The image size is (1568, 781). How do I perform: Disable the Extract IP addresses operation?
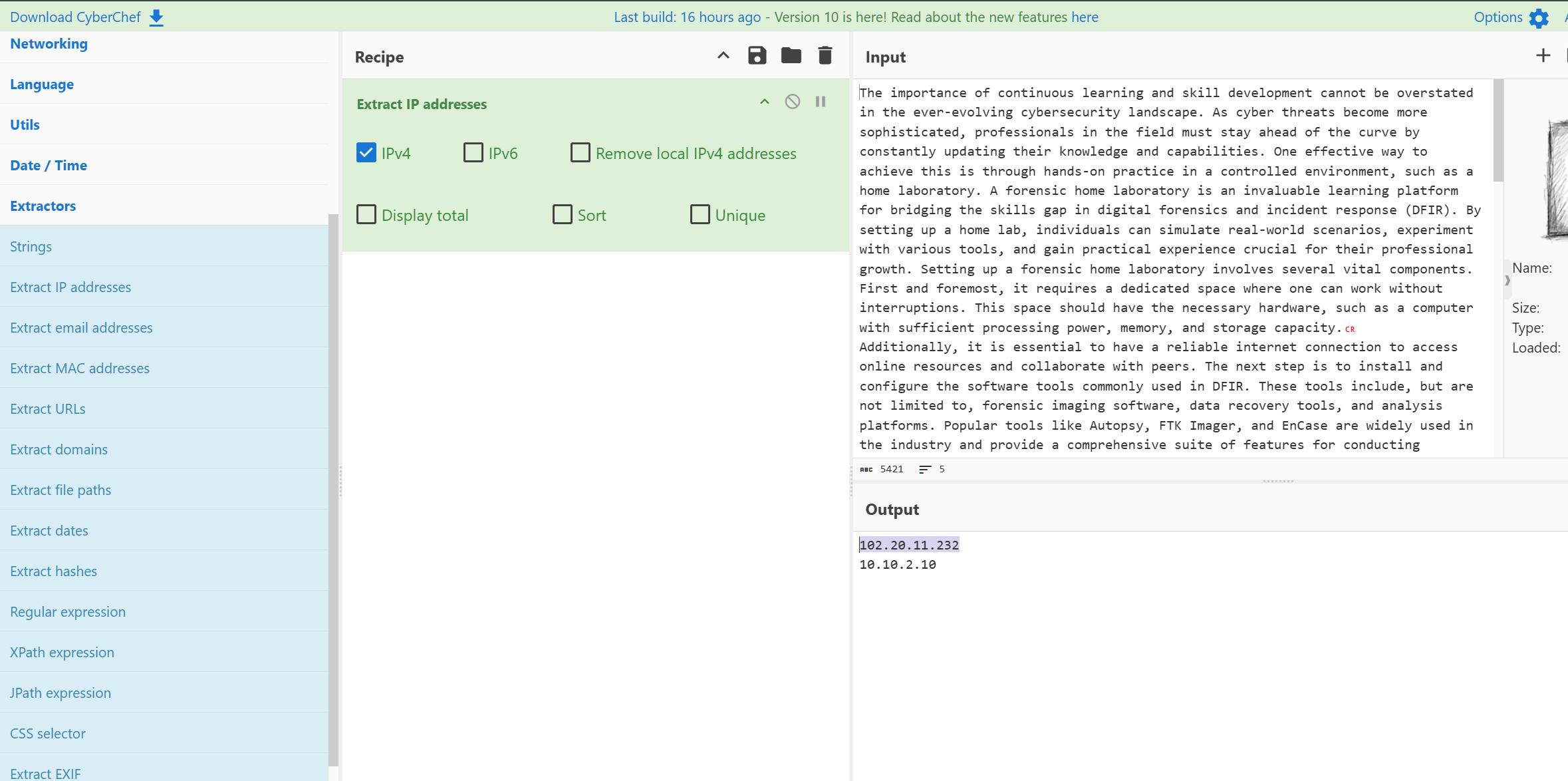tap(792, 102)
